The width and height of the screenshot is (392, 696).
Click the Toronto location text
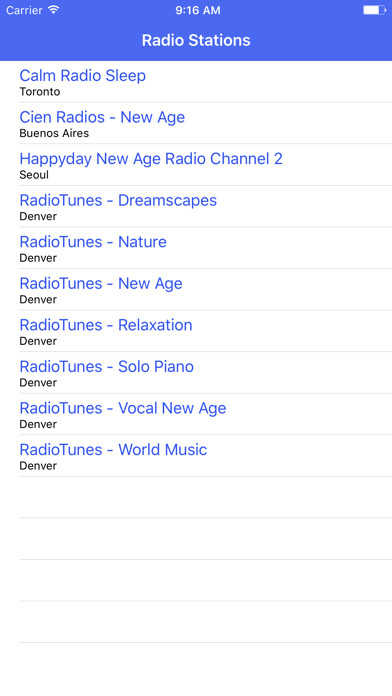40,92
